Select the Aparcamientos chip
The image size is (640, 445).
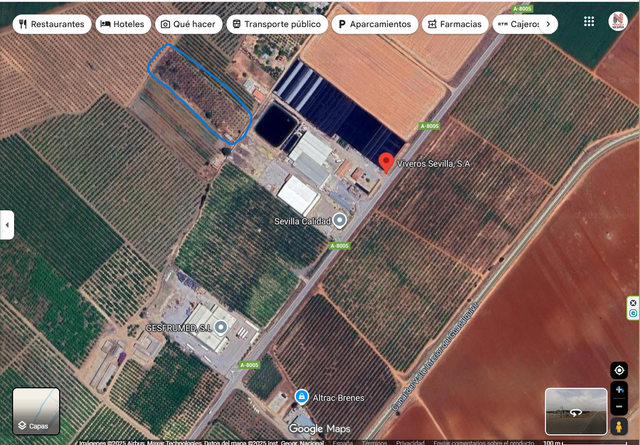pos(374,24)
